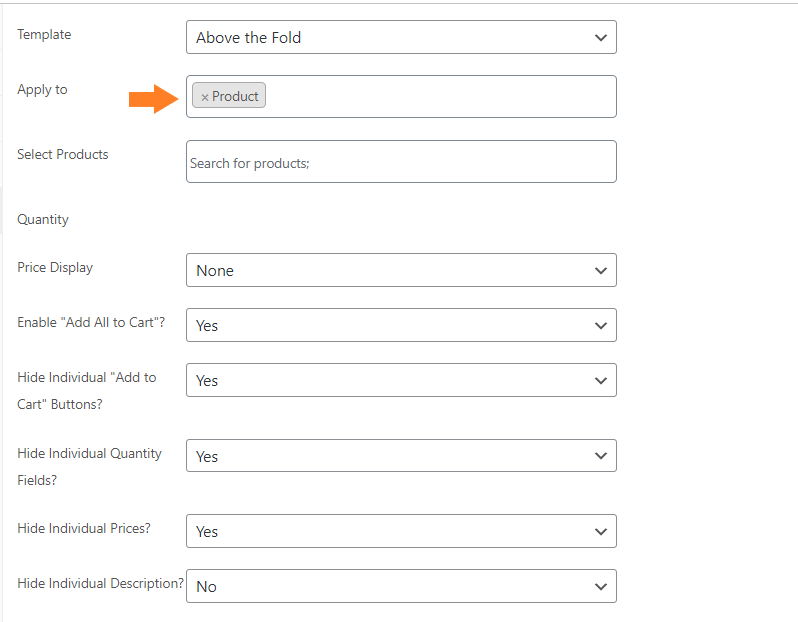Open the Enable "Add All to Cart" dropdown
Image resolution: width=798 pixels, height=622 pixels.
pyautogui.click(x=401, y=325)
